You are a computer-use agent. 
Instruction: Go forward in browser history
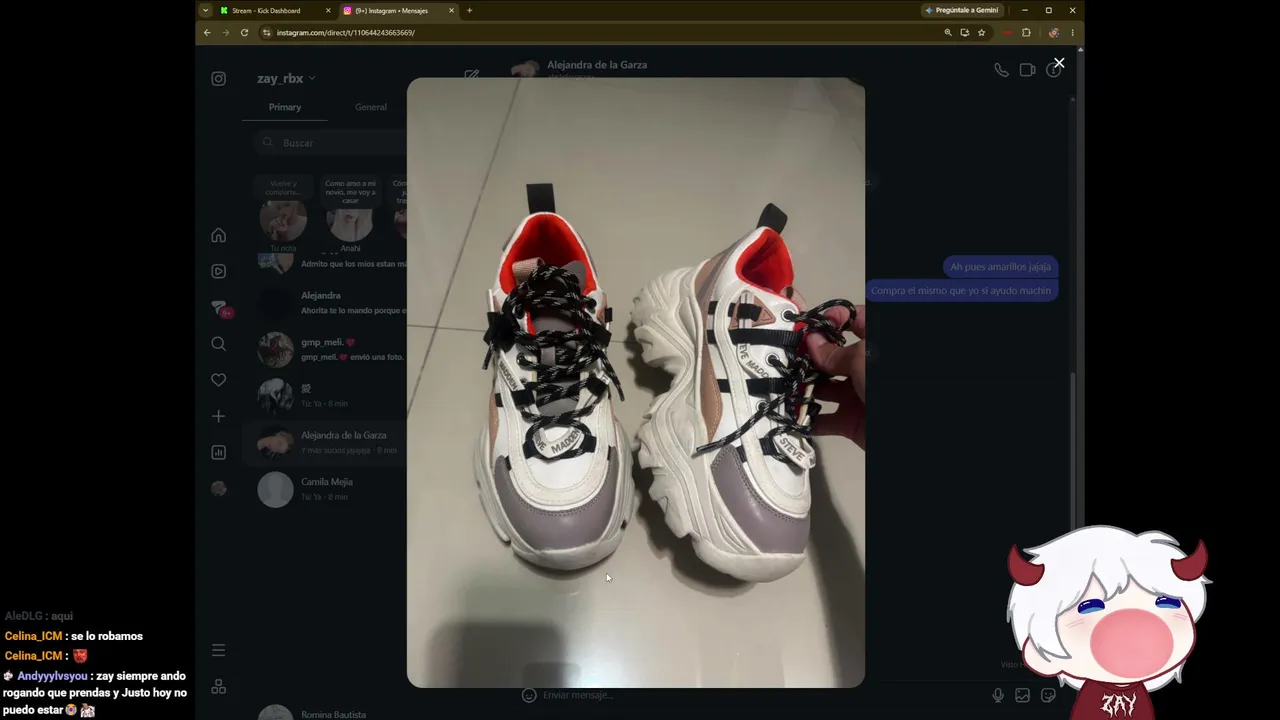[x=225, y=33]
